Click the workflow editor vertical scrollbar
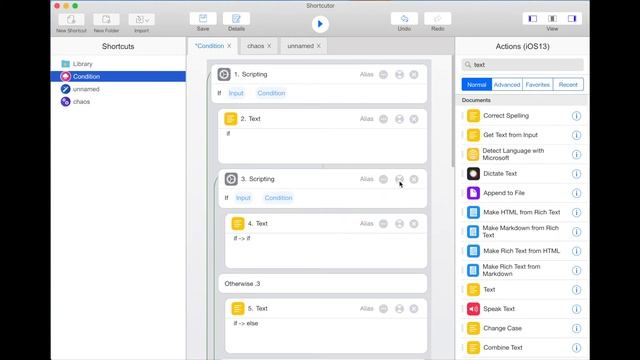 point(453,111)
